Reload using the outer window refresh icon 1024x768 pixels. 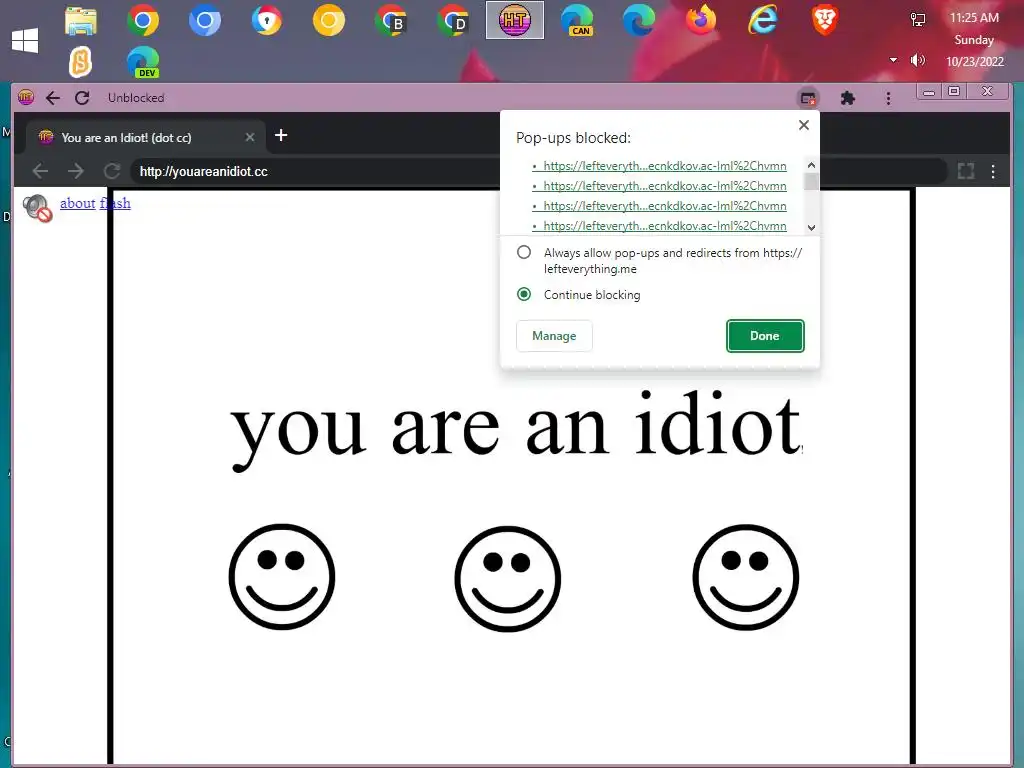[82, 98]
